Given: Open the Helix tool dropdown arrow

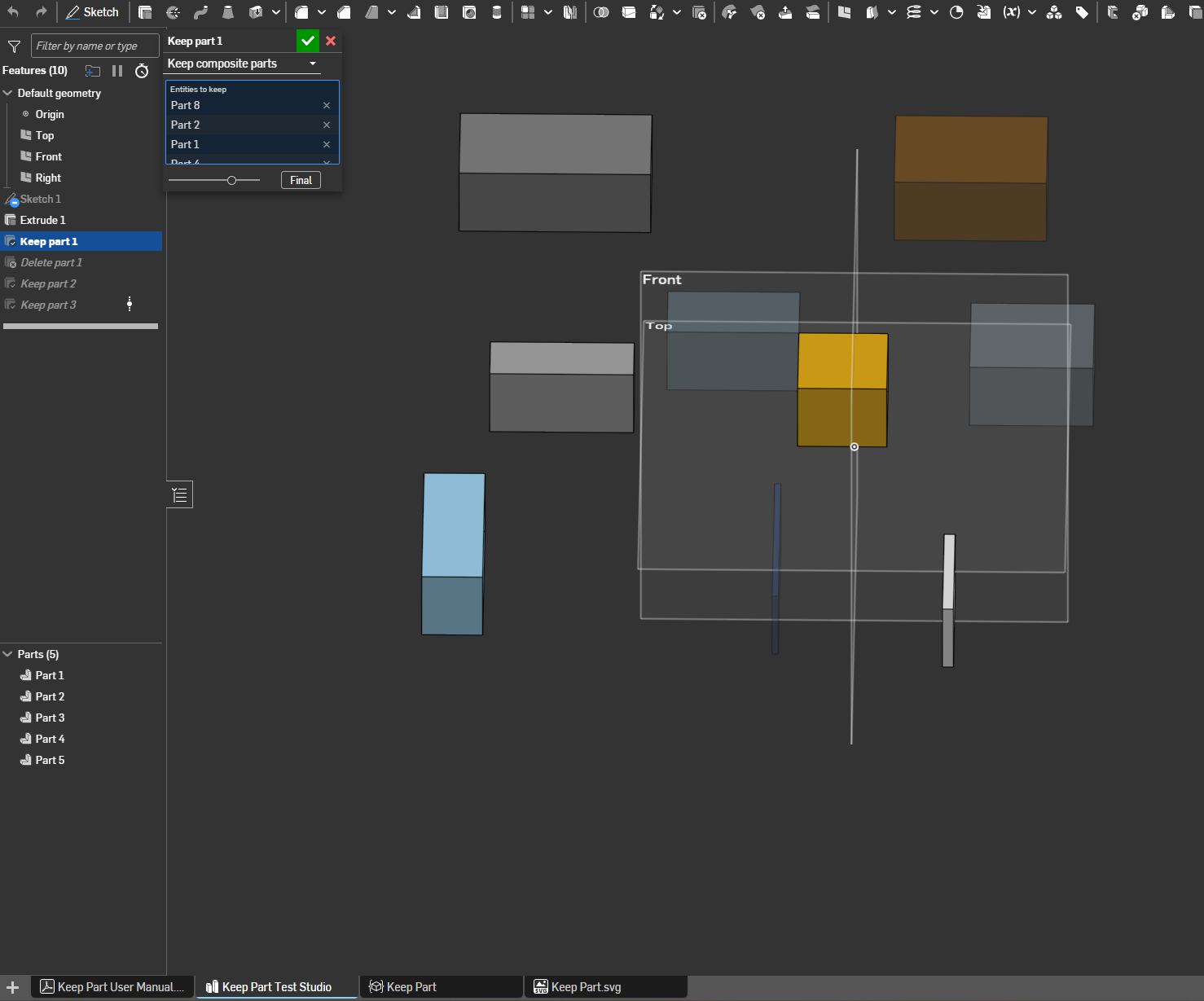Looking at the screenshot, I should coord(934,12).
